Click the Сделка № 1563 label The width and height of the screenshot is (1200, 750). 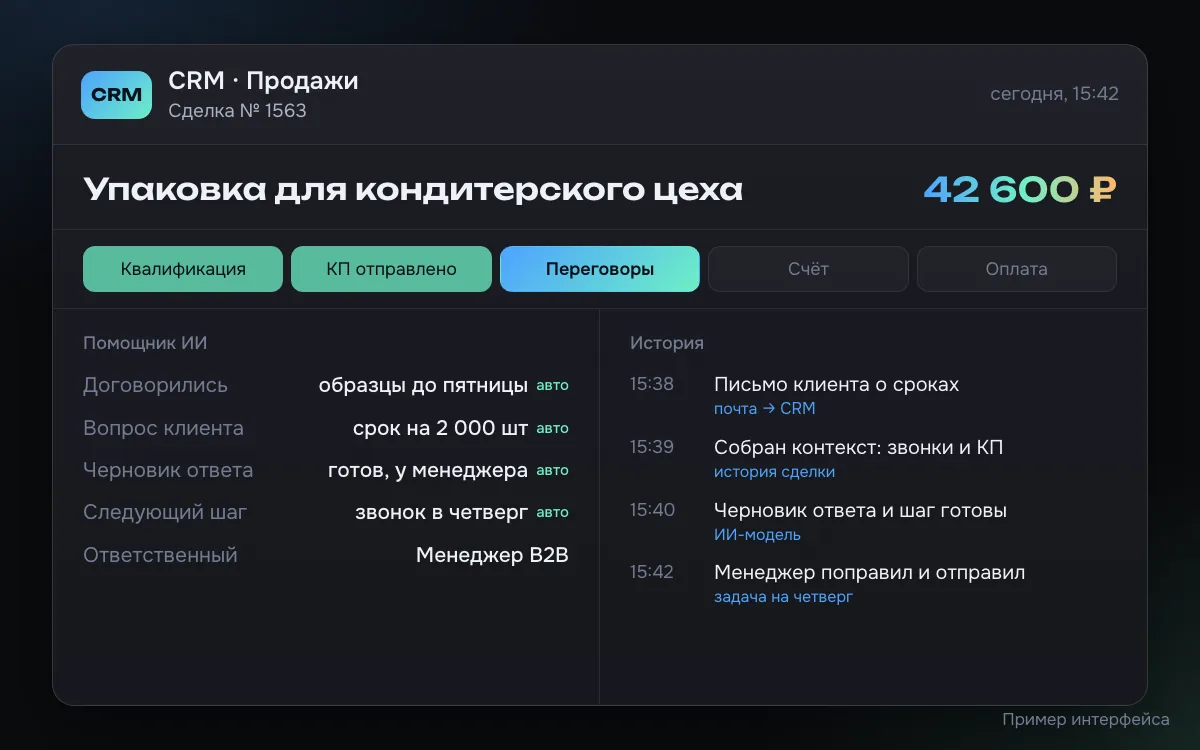(237, 111)
